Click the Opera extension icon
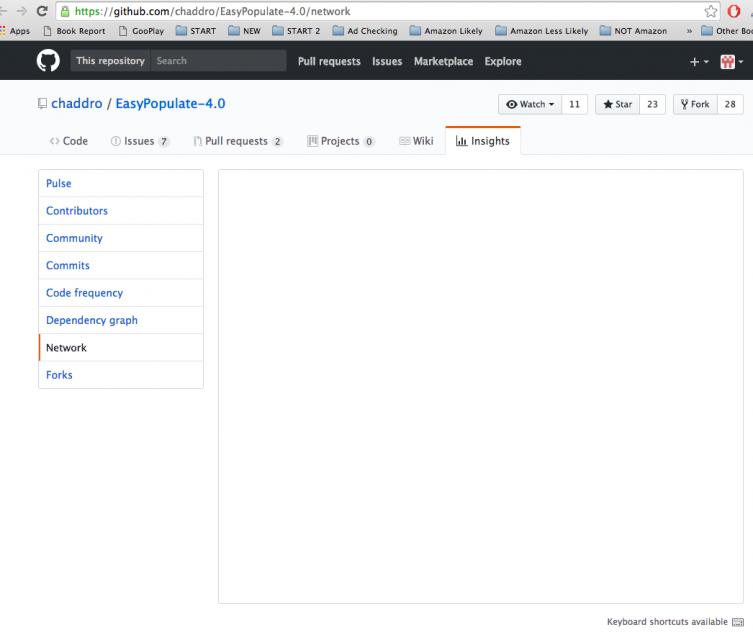The height and width of the screenshot is (640, 753). click(733, 11)
